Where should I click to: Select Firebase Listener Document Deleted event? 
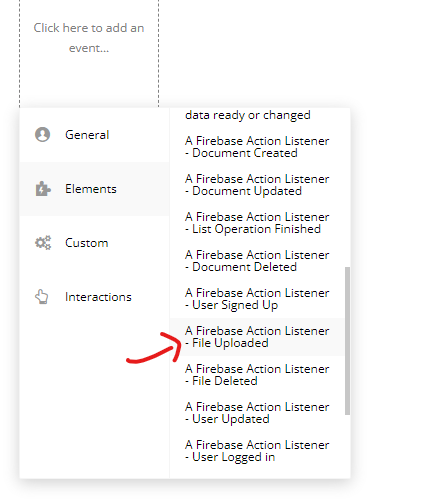click(x=257, y=261)
